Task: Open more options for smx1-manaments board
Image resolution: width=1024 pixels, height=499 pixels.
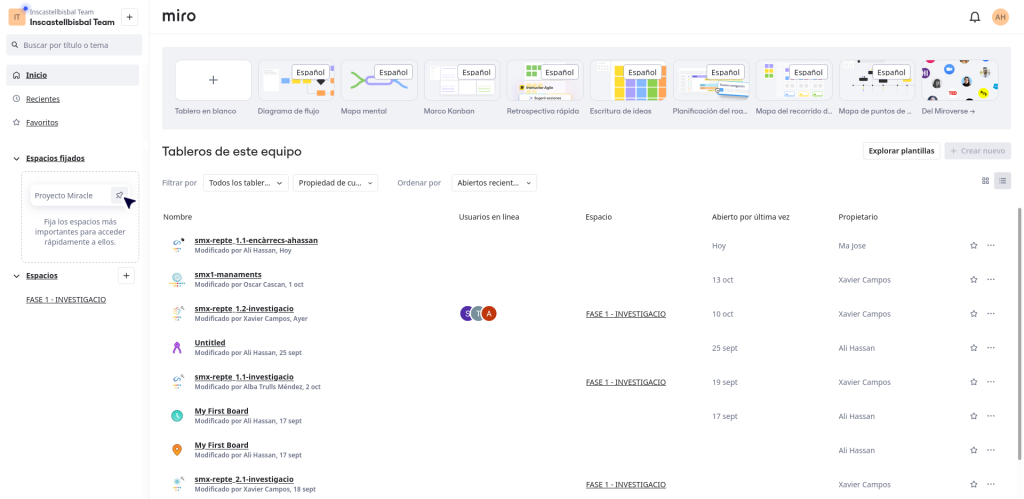Action: tap(991, 280)
